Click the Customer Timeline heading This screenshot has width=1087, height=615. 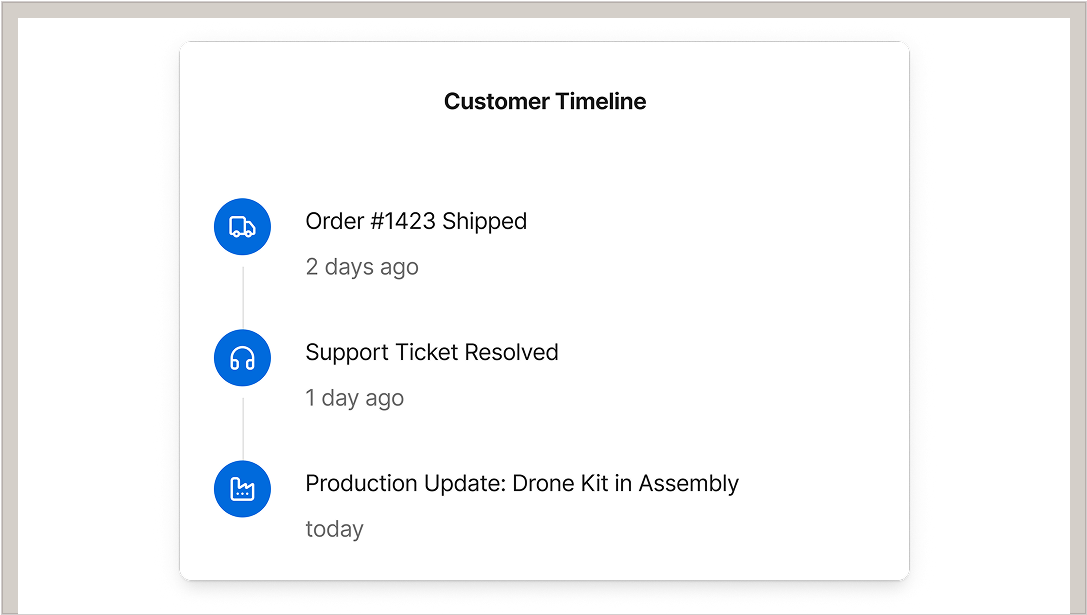tap(545, 101)
